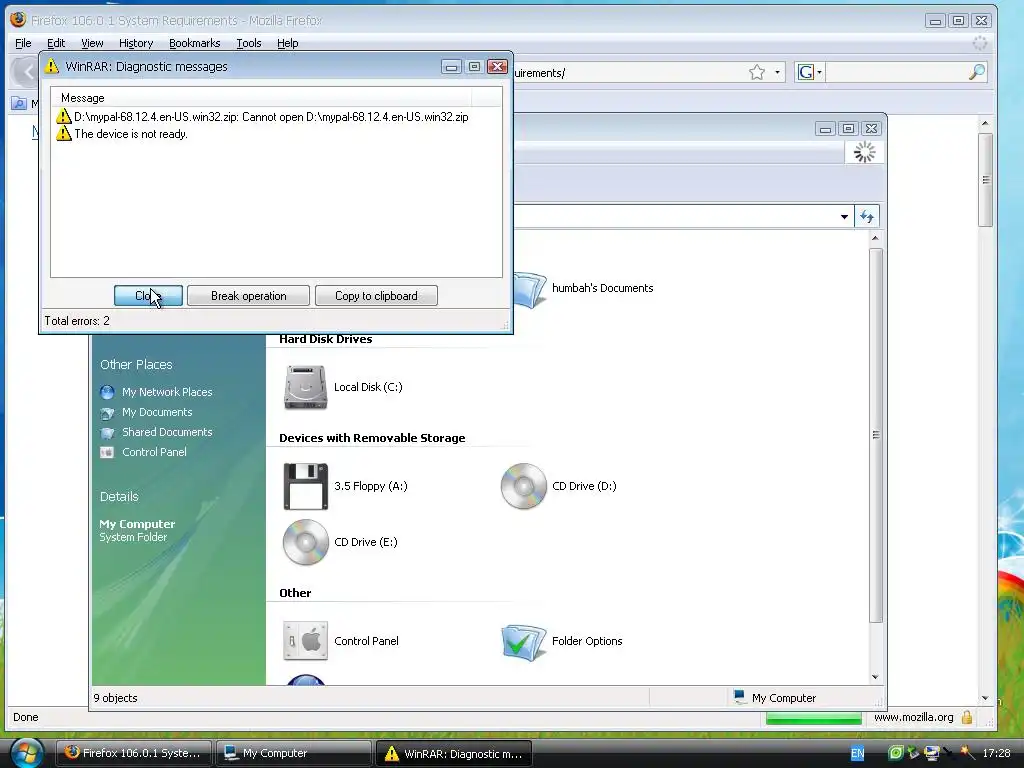Click the sidebar Control Panel link
The width and height of the screenshot is (1024, 768).
tap(154, 452)
